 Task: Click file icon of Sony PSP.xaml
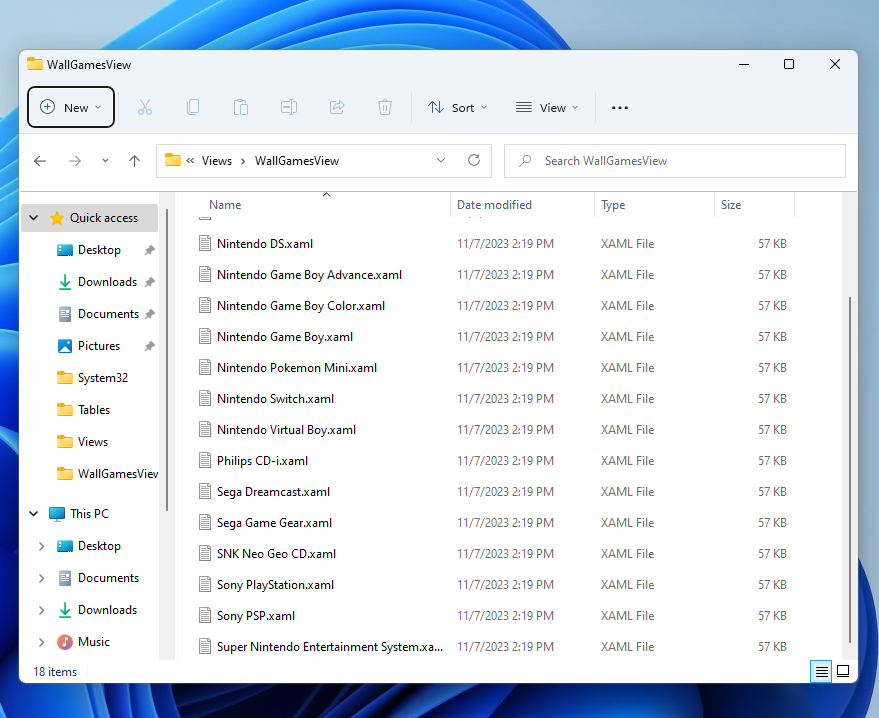(205, 615)
